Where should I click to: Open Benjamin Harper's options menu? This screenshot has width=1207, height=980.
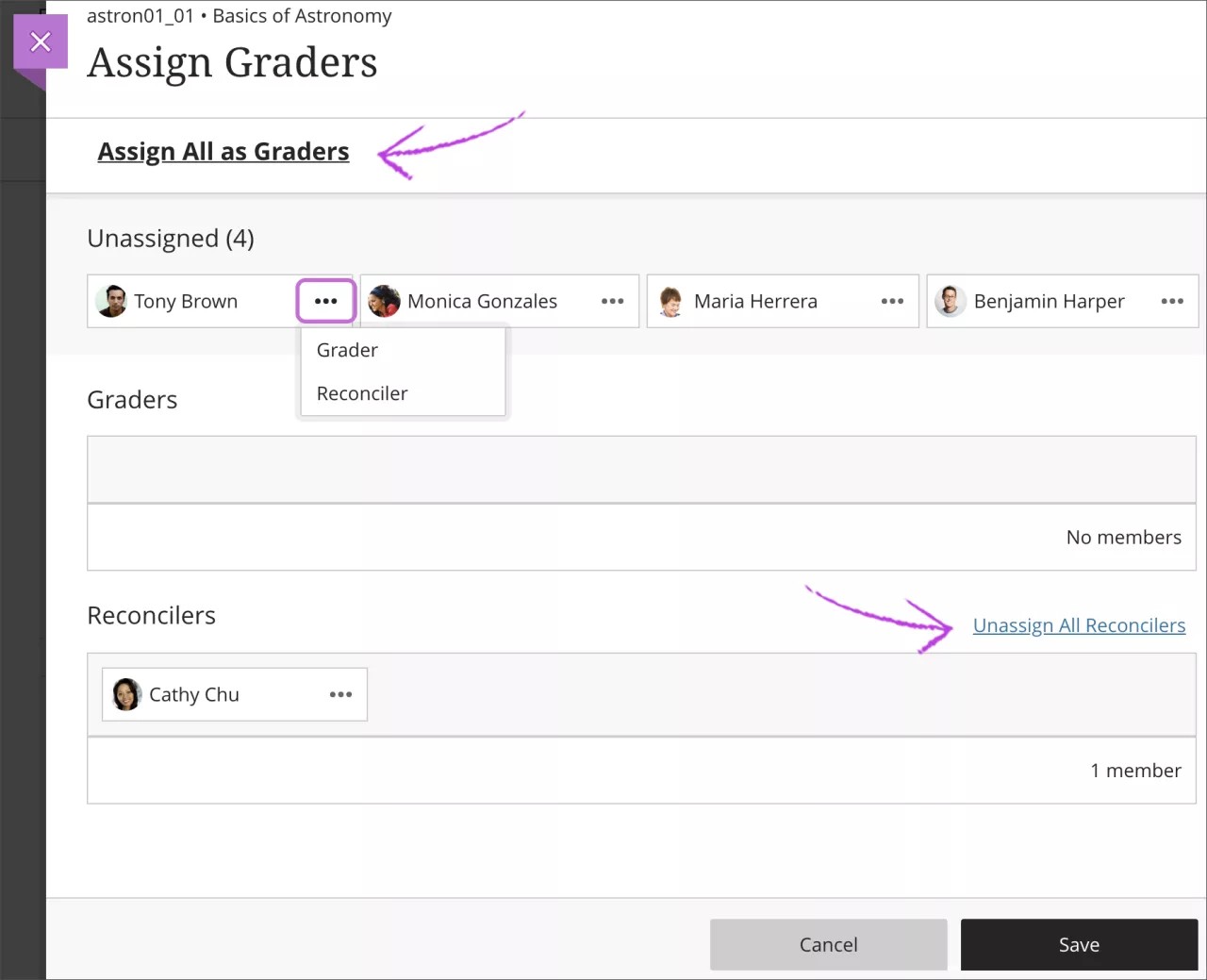pos(1172,301)
